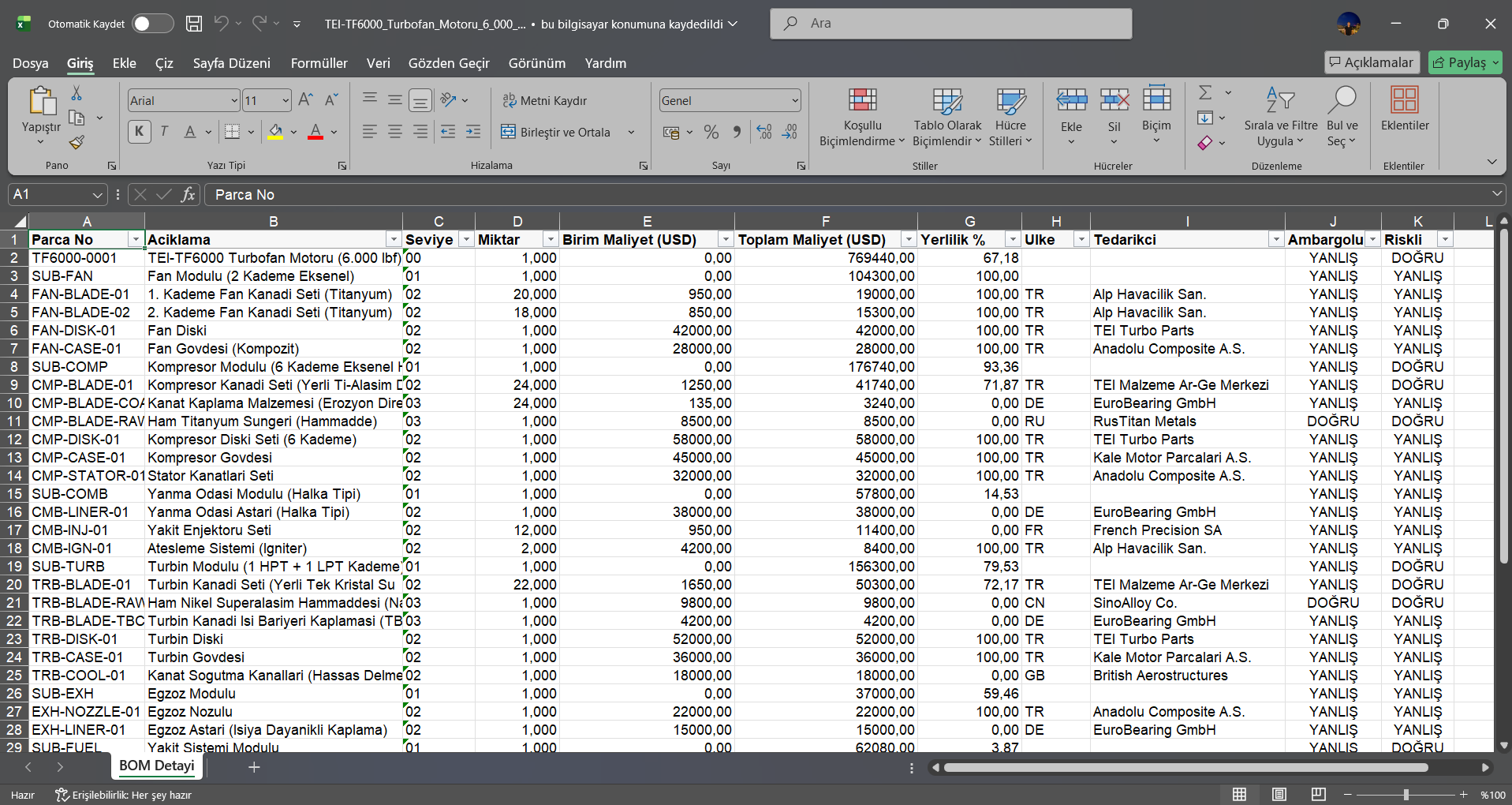Switch to Normal view icon
Image resolution: width=1512 pixels, height=805 pixels.
tap(1240, 795)
